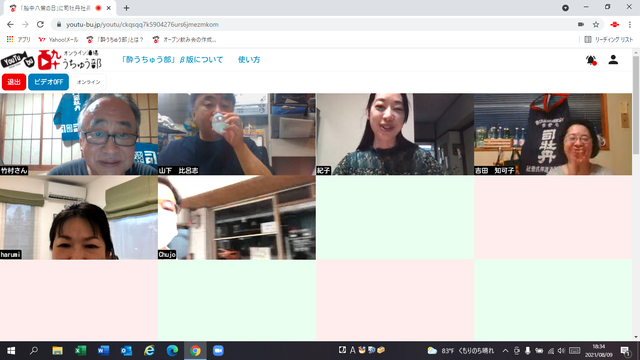Select 吉田 知可子 video tile
The height and width of the screenshot is (360, 640).
[x=553, y=134]
